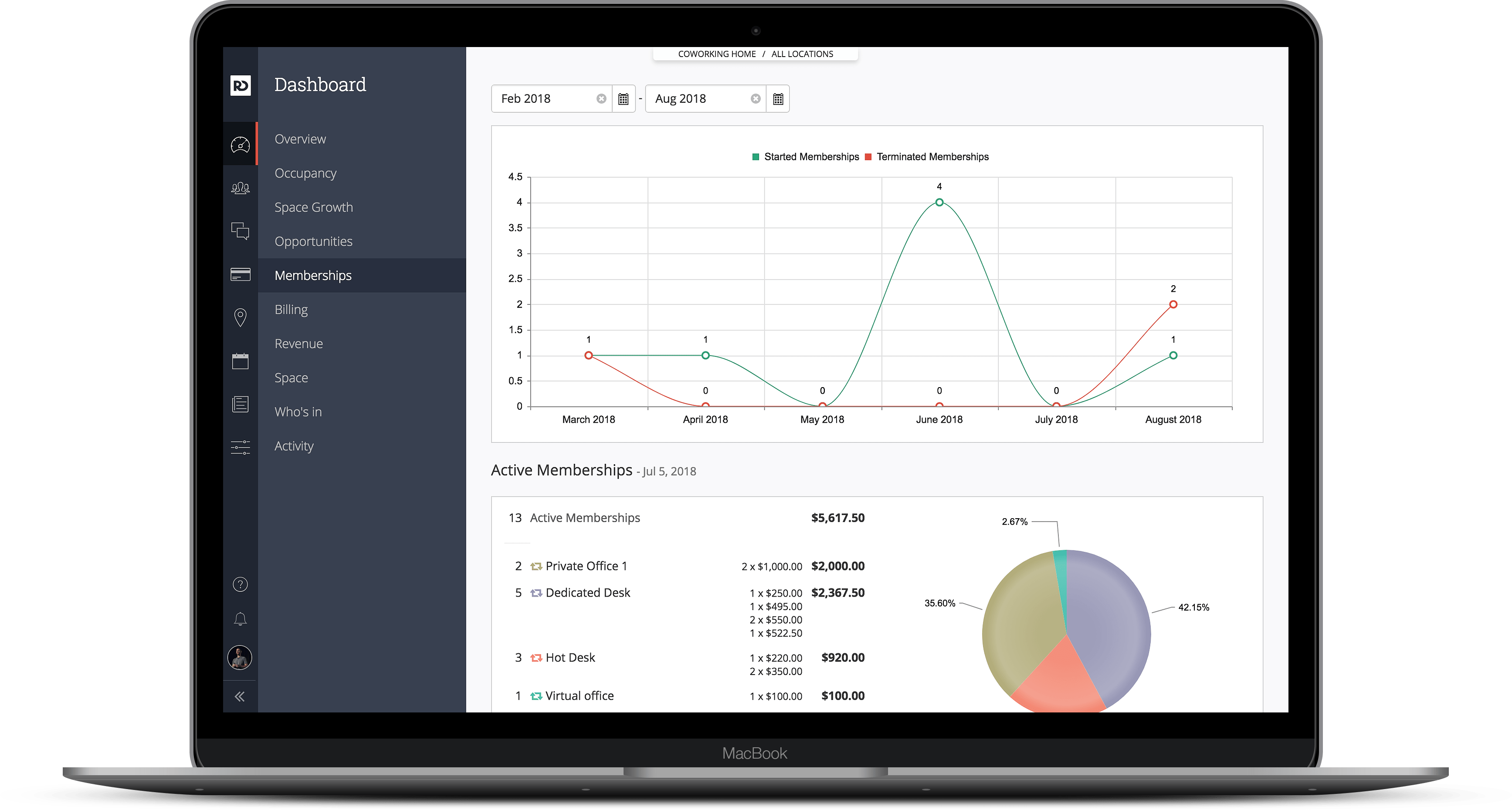
Task: Click the location pin icon in sidebar
Action: 240,317
